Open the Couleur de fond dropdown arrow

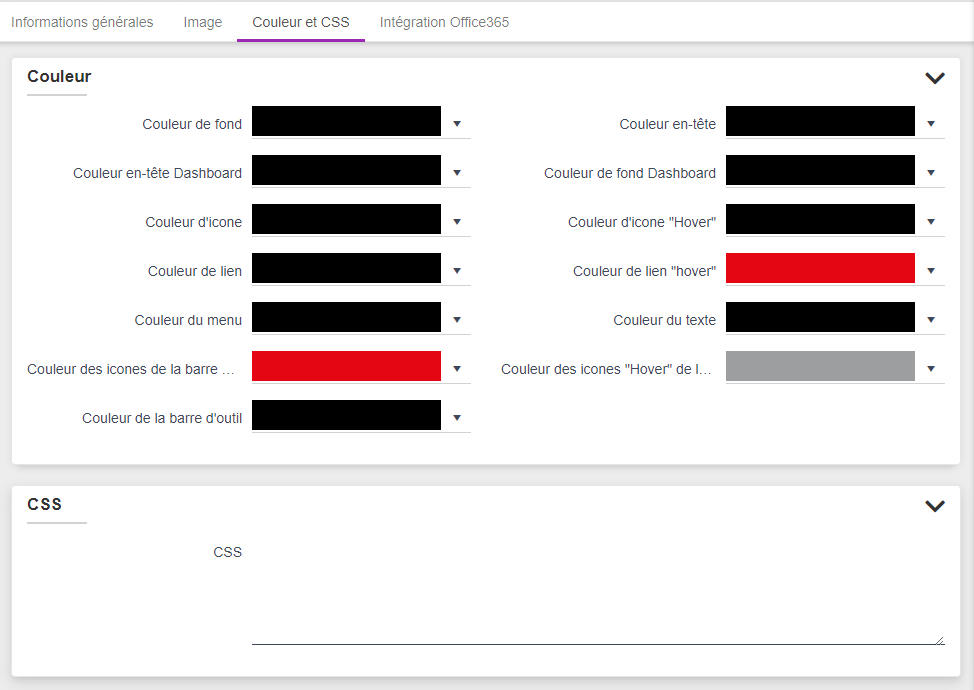coord(457,124)
